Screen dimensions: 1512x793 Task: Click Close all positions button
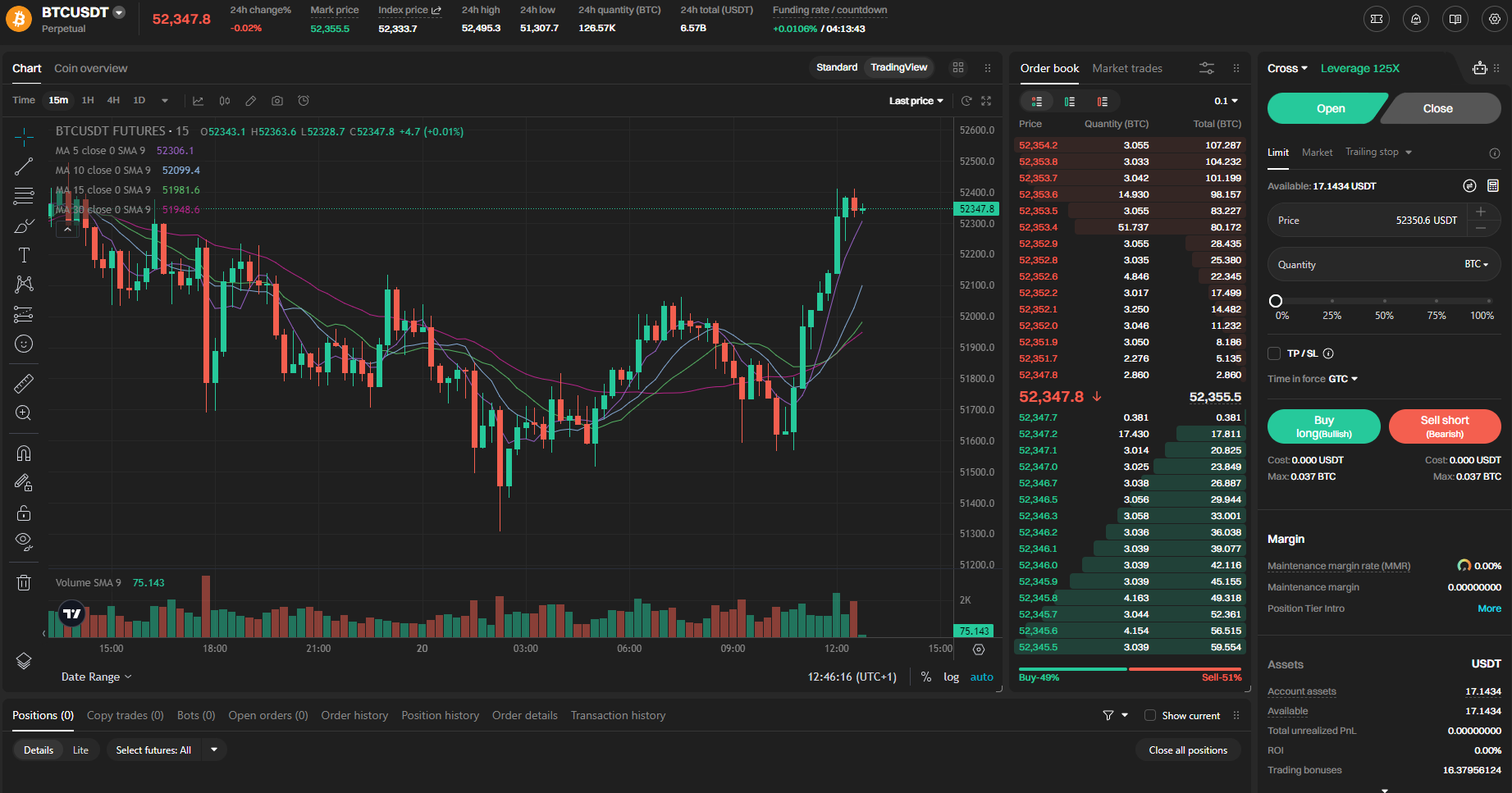(x=1188, y=750)
